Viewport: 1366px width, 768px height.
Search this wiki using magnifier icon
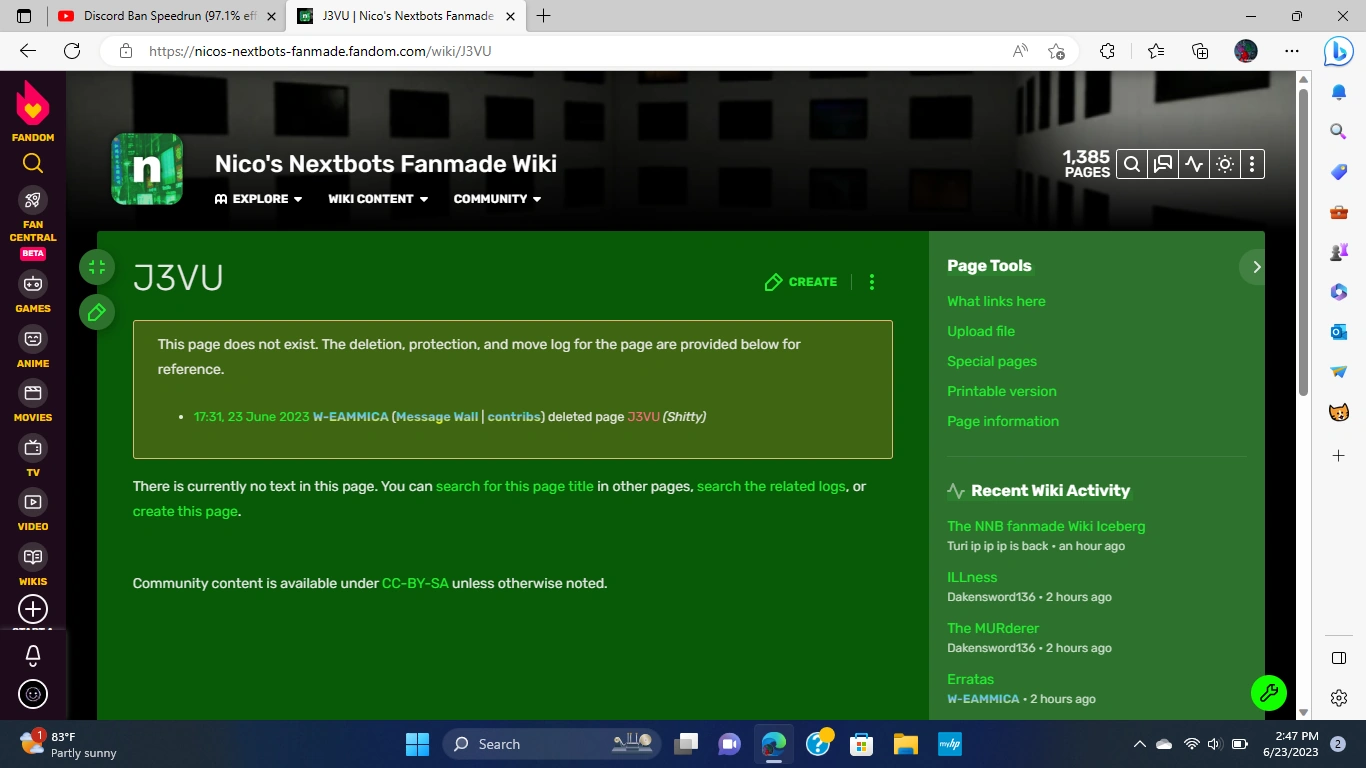click(1131, 165)
